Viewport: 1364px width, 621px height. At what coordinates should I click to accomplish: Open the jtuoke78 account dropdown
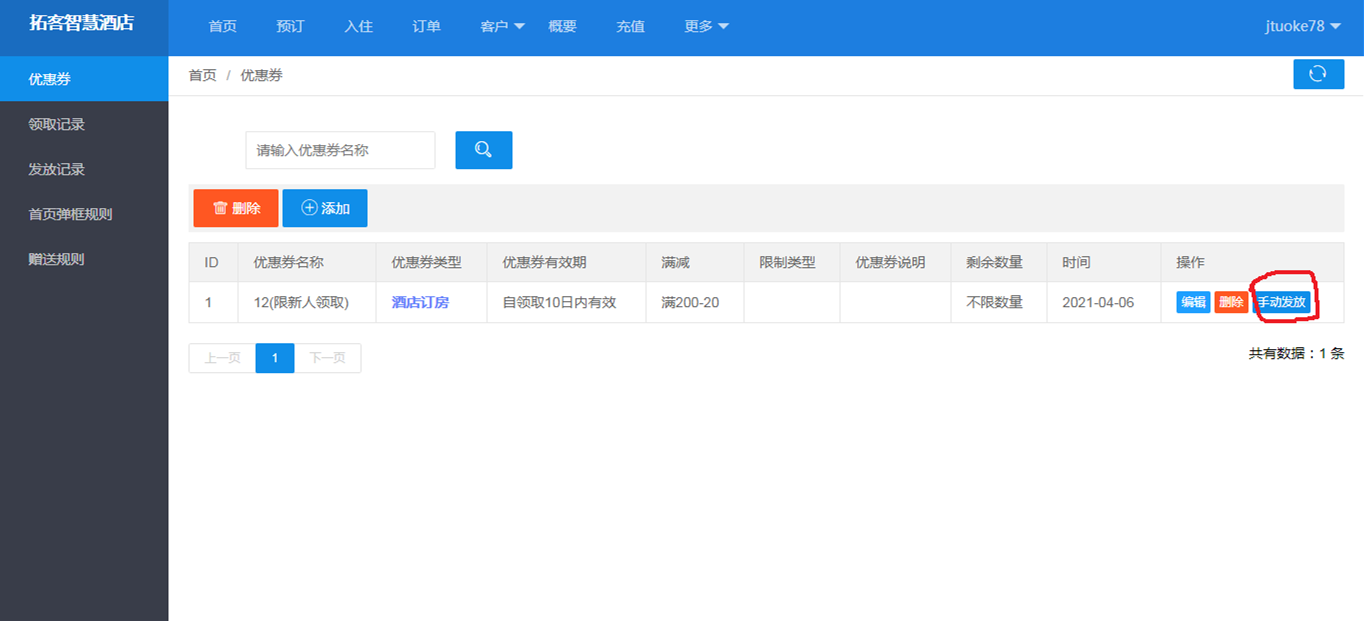pos(1303,27)
